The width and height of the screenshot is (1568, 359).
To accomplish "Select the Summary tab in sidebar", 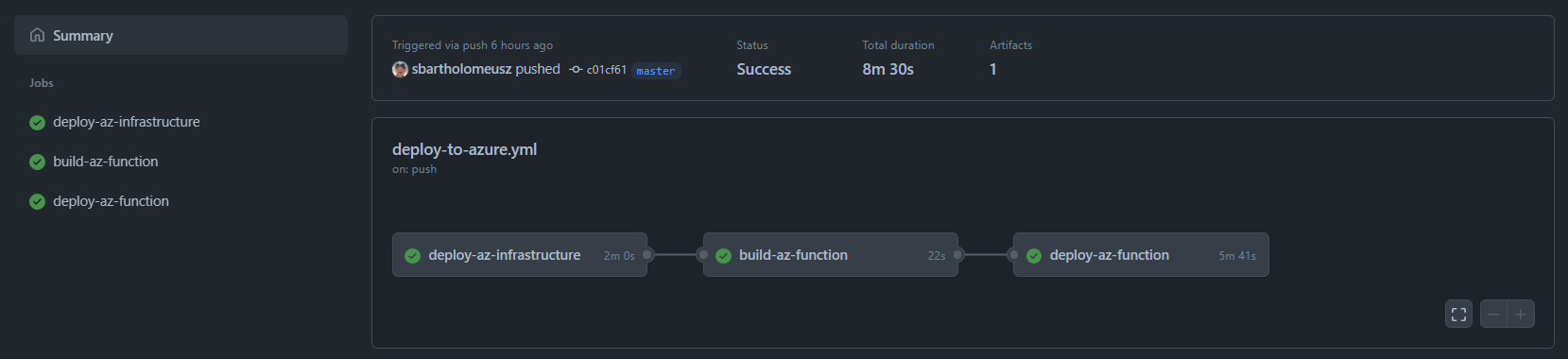I will 181,35.
